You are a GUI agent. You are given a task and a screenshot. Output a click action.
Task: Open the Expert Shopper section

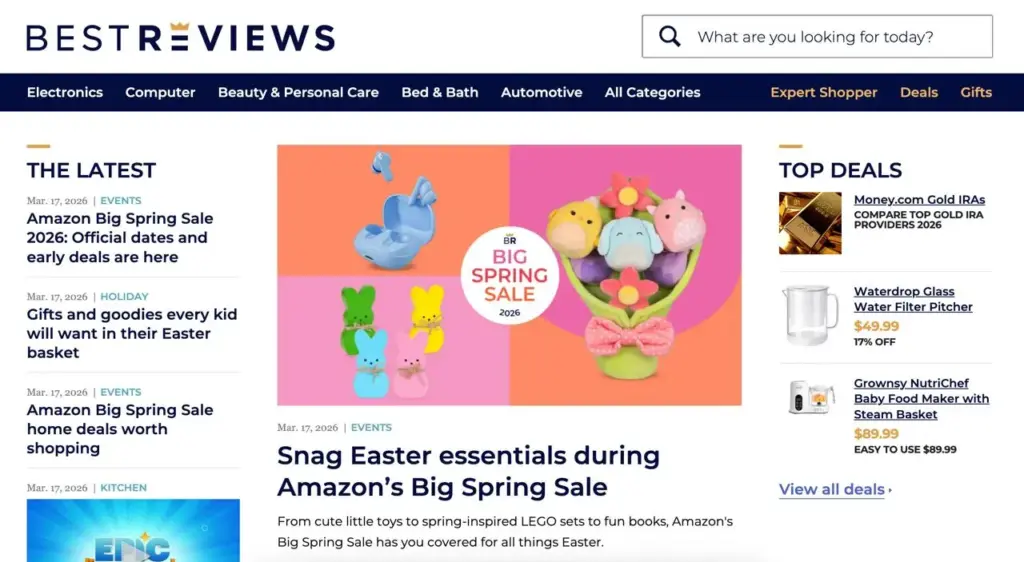click(824, 92)
